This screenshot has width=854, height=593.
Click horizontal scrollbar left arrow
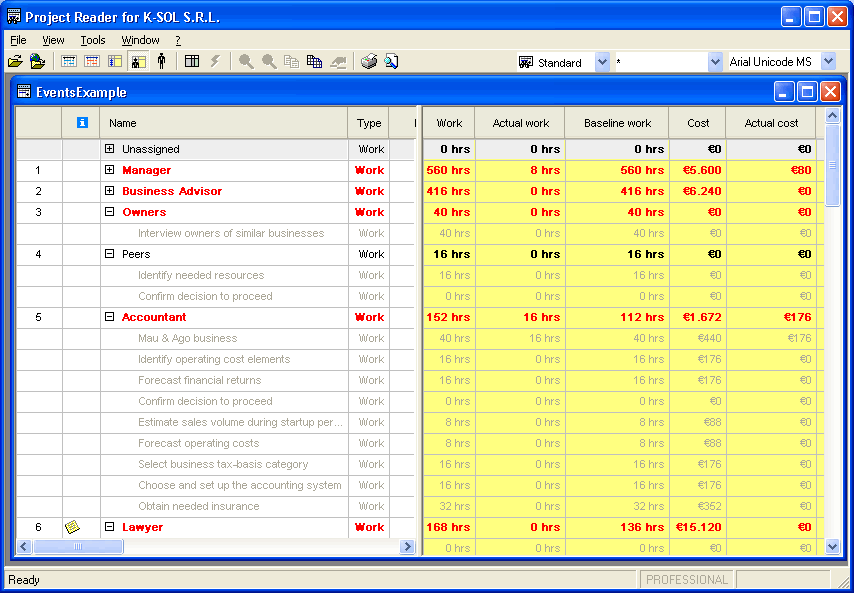coord(24,547)
